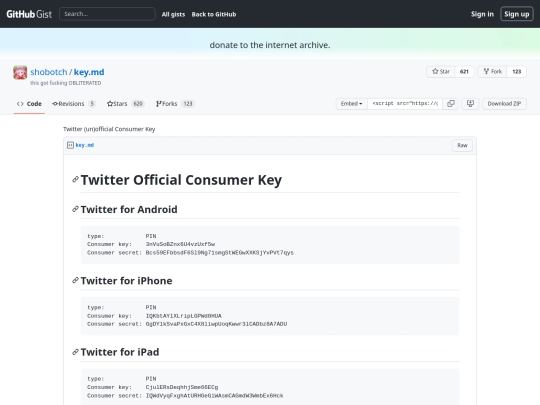Viewport: 540px width, 405px height.
Task: Click Download ZIP button
Action: [x=504, y=104]
